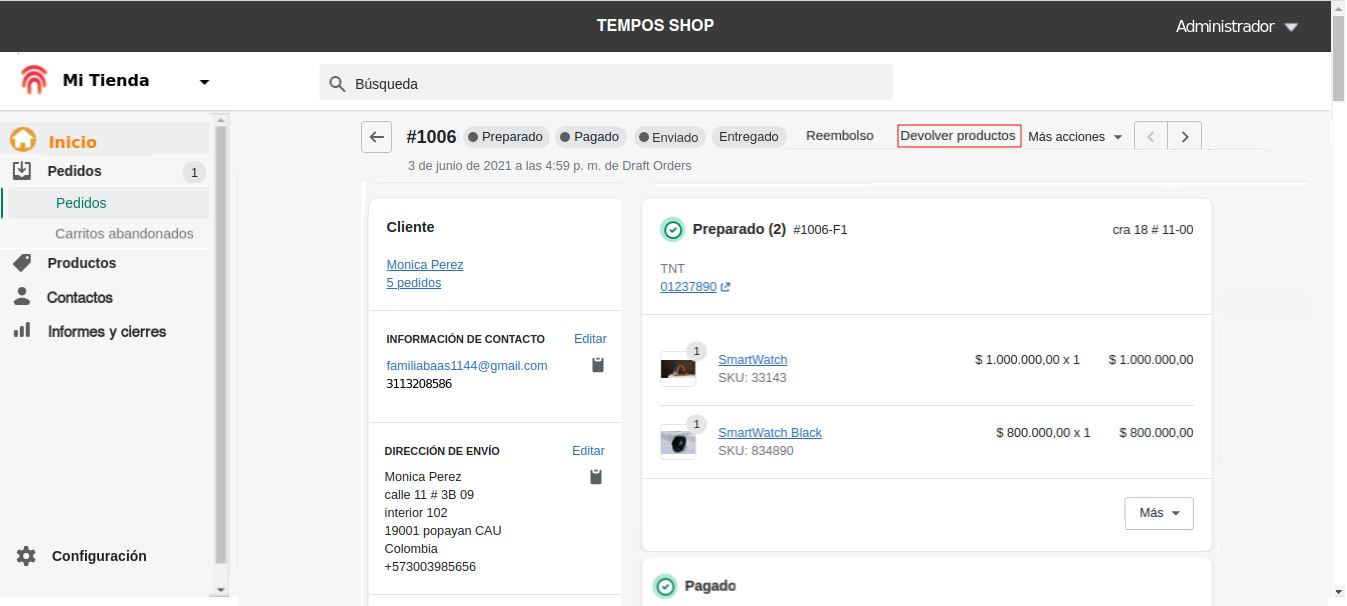Open Configuración gear icon in sidebar
The image size is (1347, 606).
26,556
